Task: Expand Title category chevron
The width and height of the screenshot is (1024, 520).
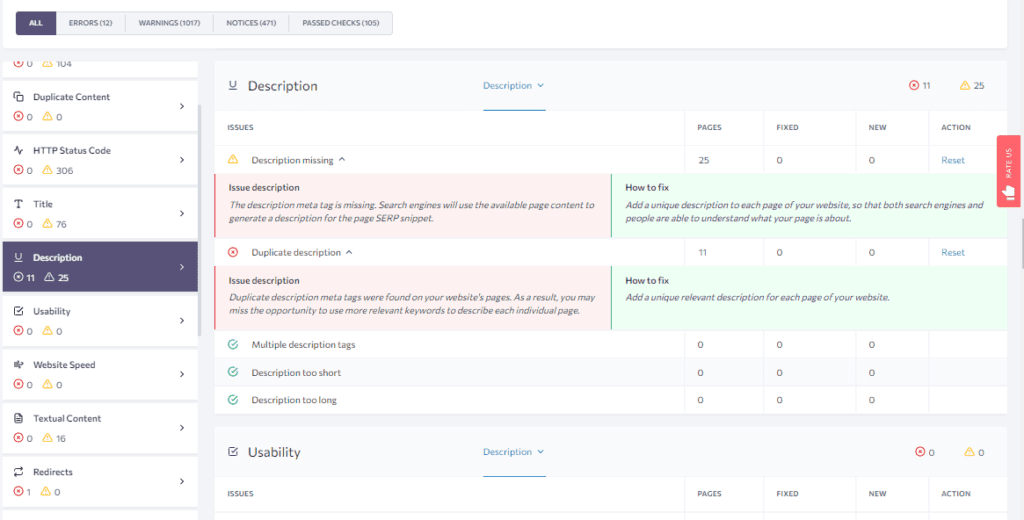Action: [x=182, y=214]
